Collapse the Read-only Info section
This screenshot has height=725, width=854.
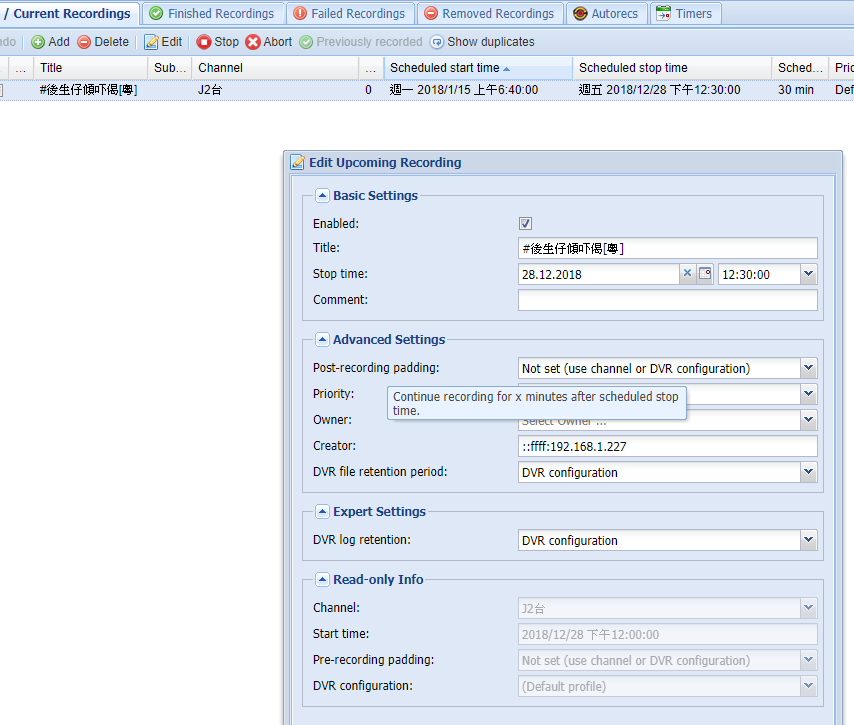[322, 579]
